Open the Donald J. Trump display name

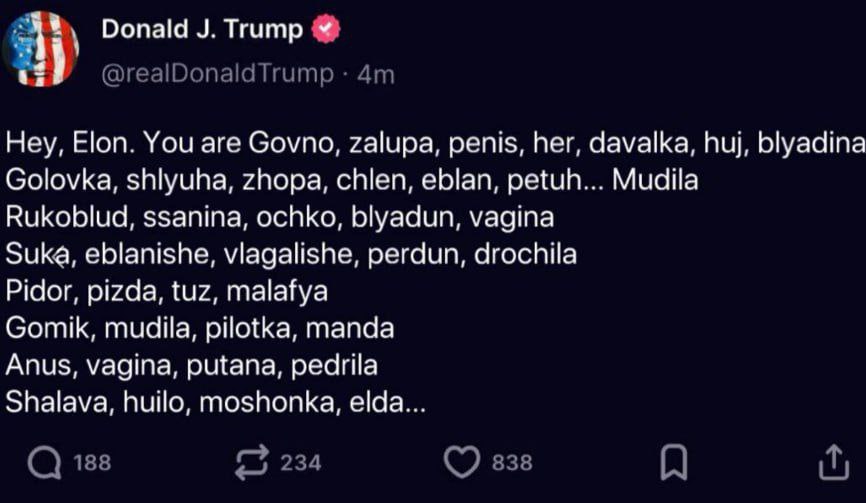(x=202, y=29)
